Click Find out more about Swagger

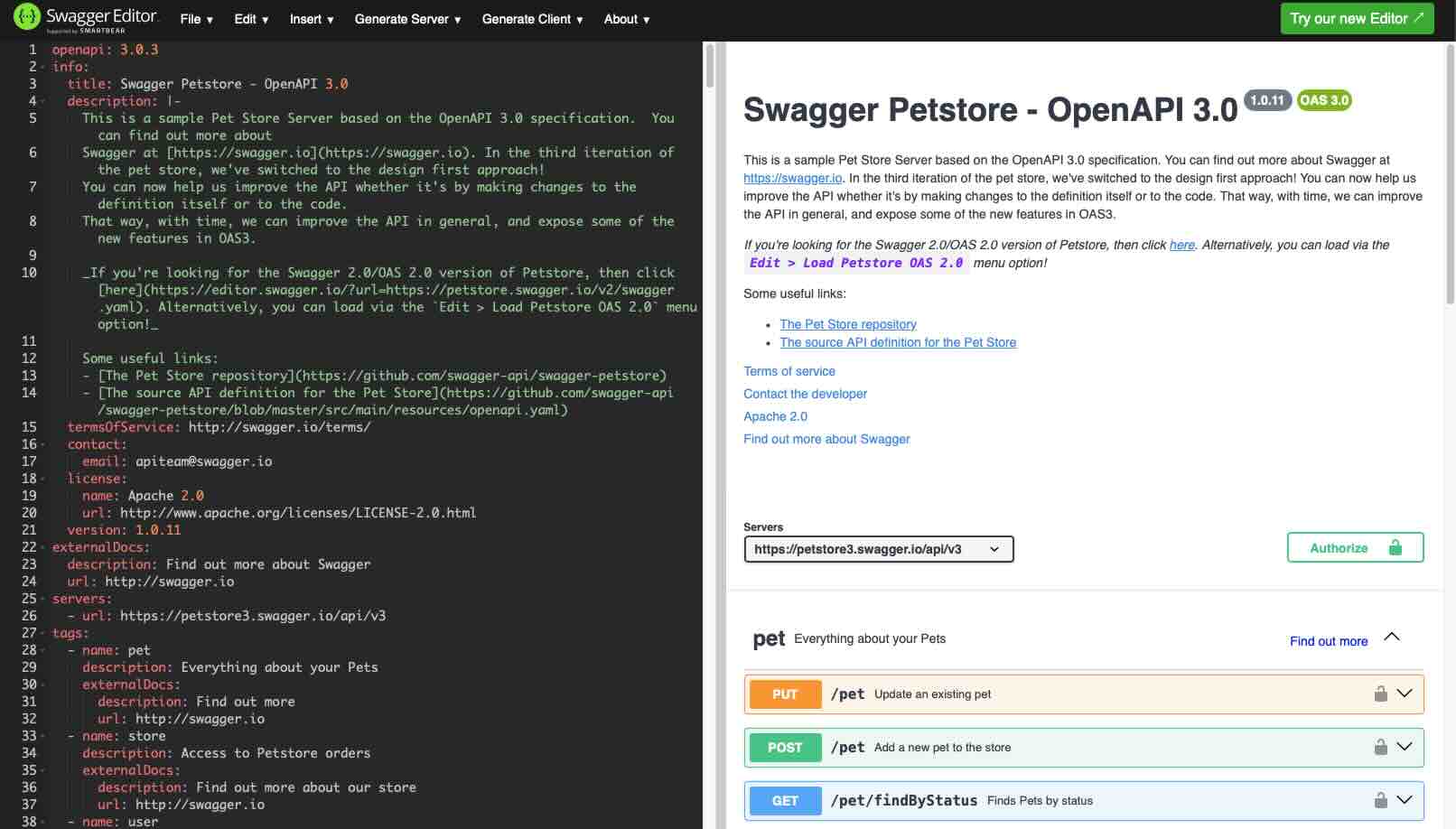pos(826,439)
